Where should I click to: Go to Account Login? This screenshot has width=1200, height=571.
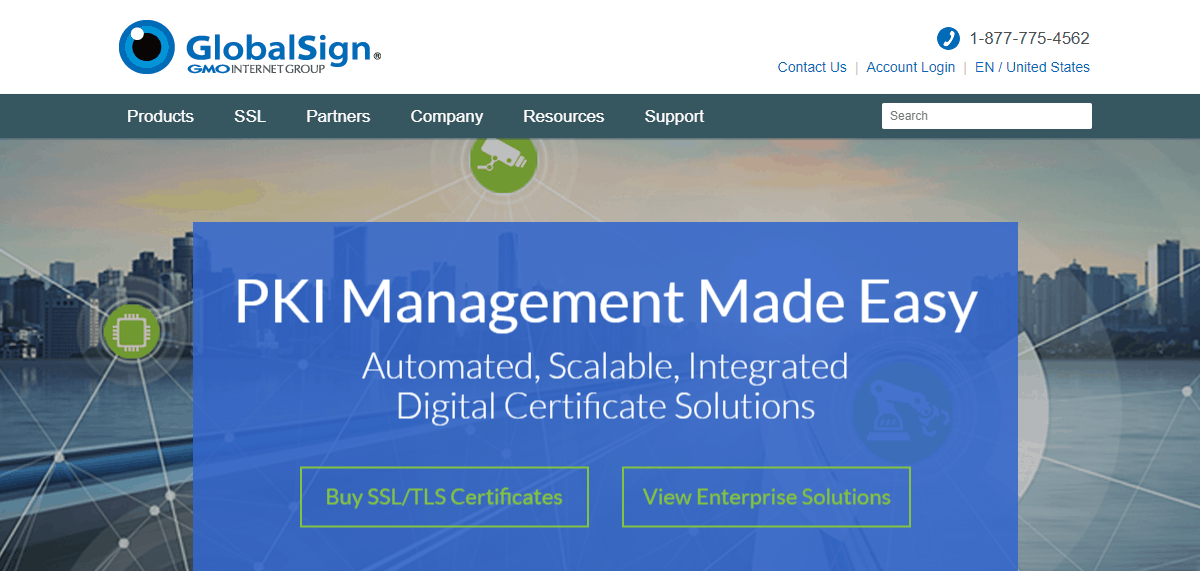tap(911, 67)
